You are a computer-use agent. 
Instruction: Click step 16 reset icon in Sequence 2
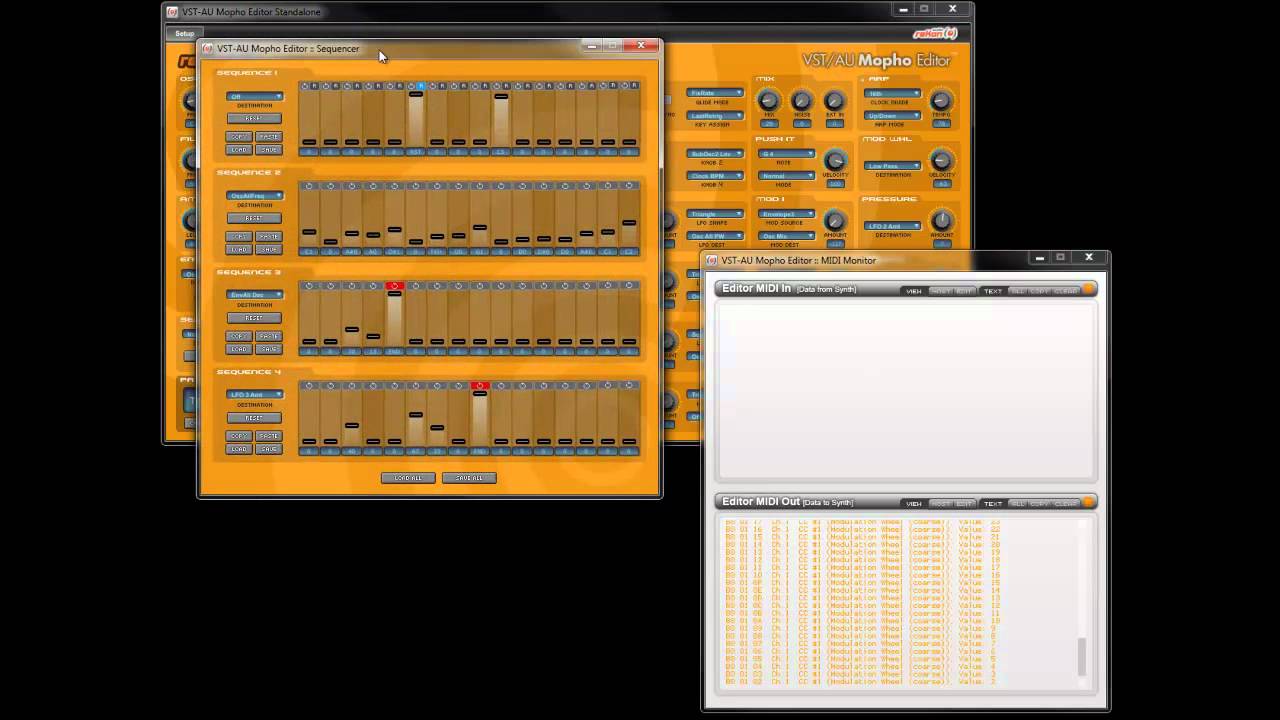tap(629, 186)
